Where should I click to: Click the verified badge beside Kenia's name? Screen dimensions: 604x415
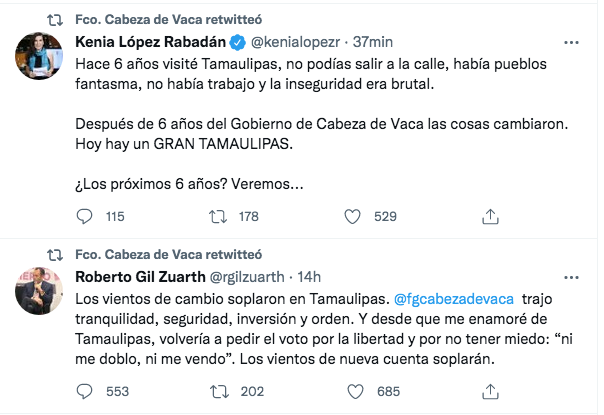pyautogui.click(x=237, y=43)
